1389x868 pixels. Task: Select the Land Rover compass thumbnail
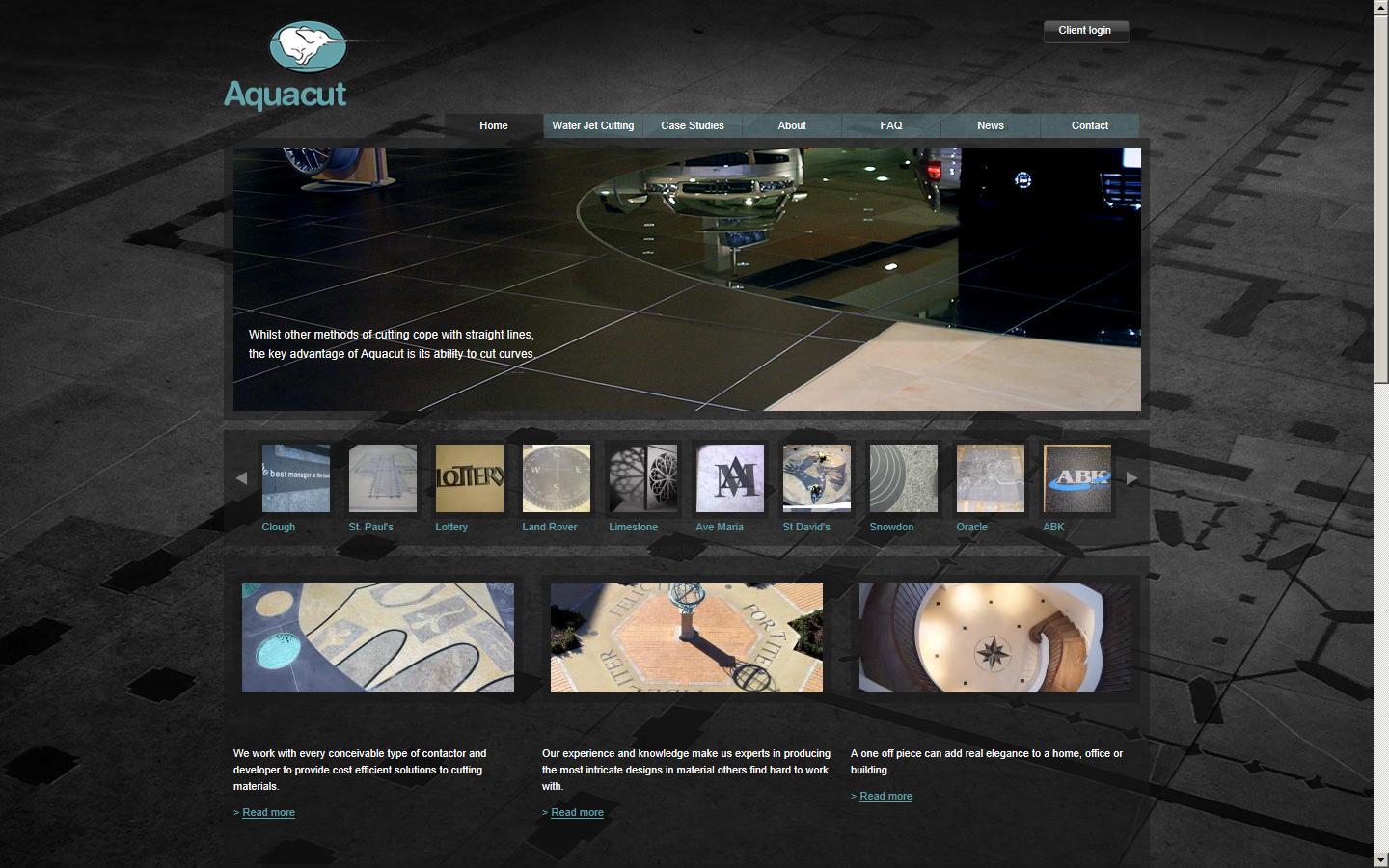click(556, 478)
